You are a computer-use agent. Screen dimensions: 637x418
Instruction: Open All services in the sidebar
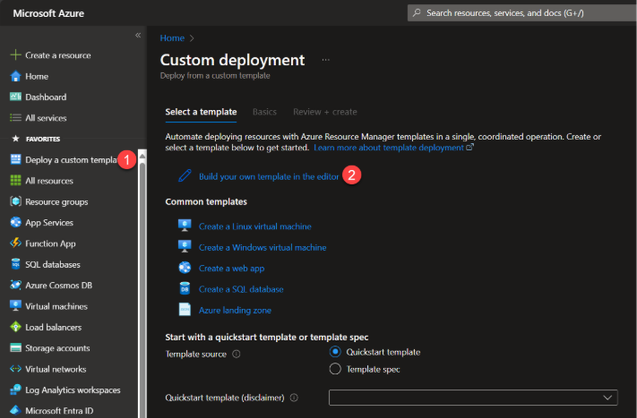point(46,118)
